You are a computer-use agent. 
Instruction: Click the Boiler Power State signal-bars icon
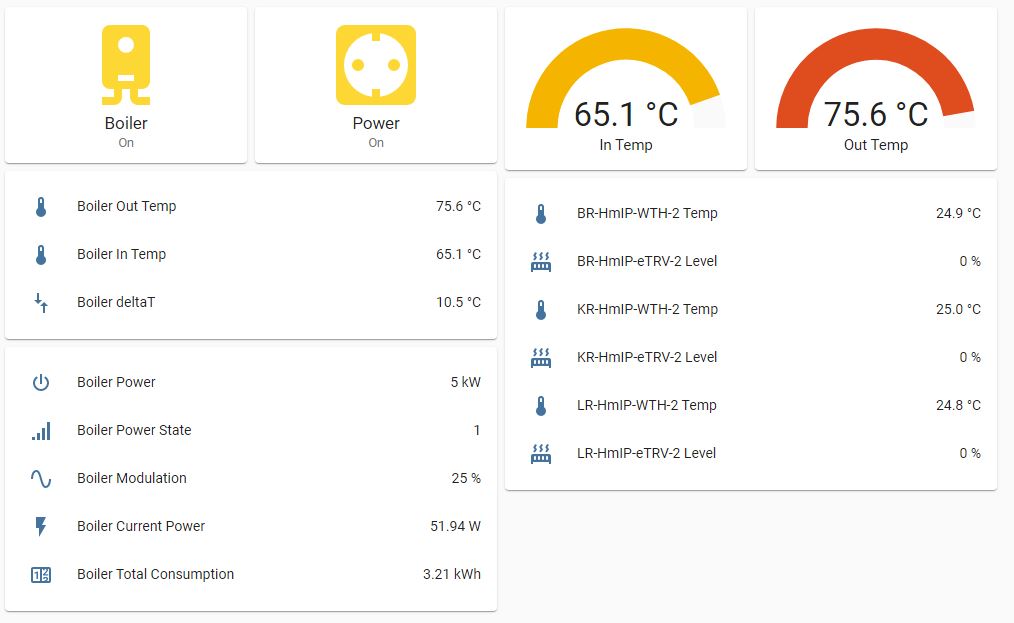[41, 431]
